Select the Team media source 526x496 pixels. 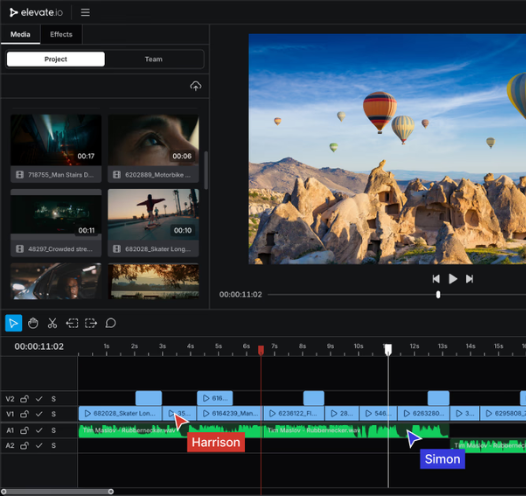point(154,59)
